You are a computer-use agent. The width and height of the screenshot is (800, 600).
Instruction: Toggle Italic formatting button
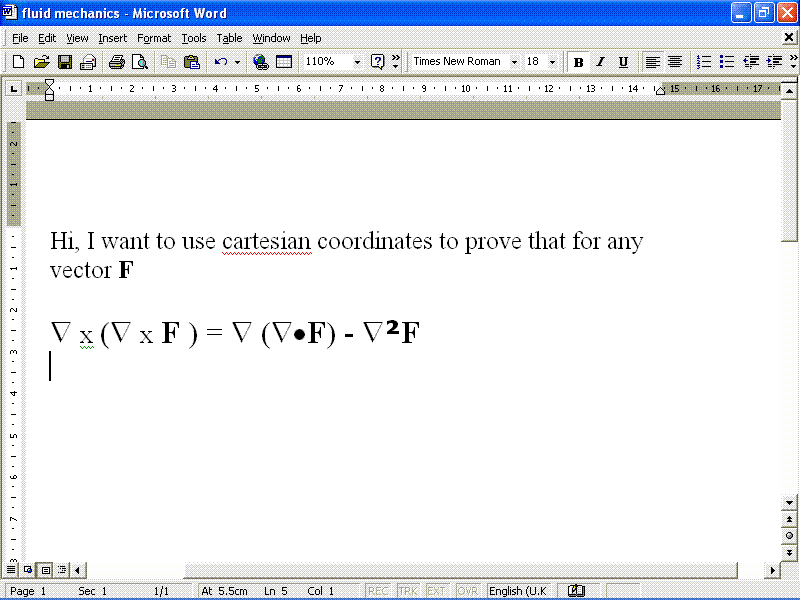(x=600, y=62)
